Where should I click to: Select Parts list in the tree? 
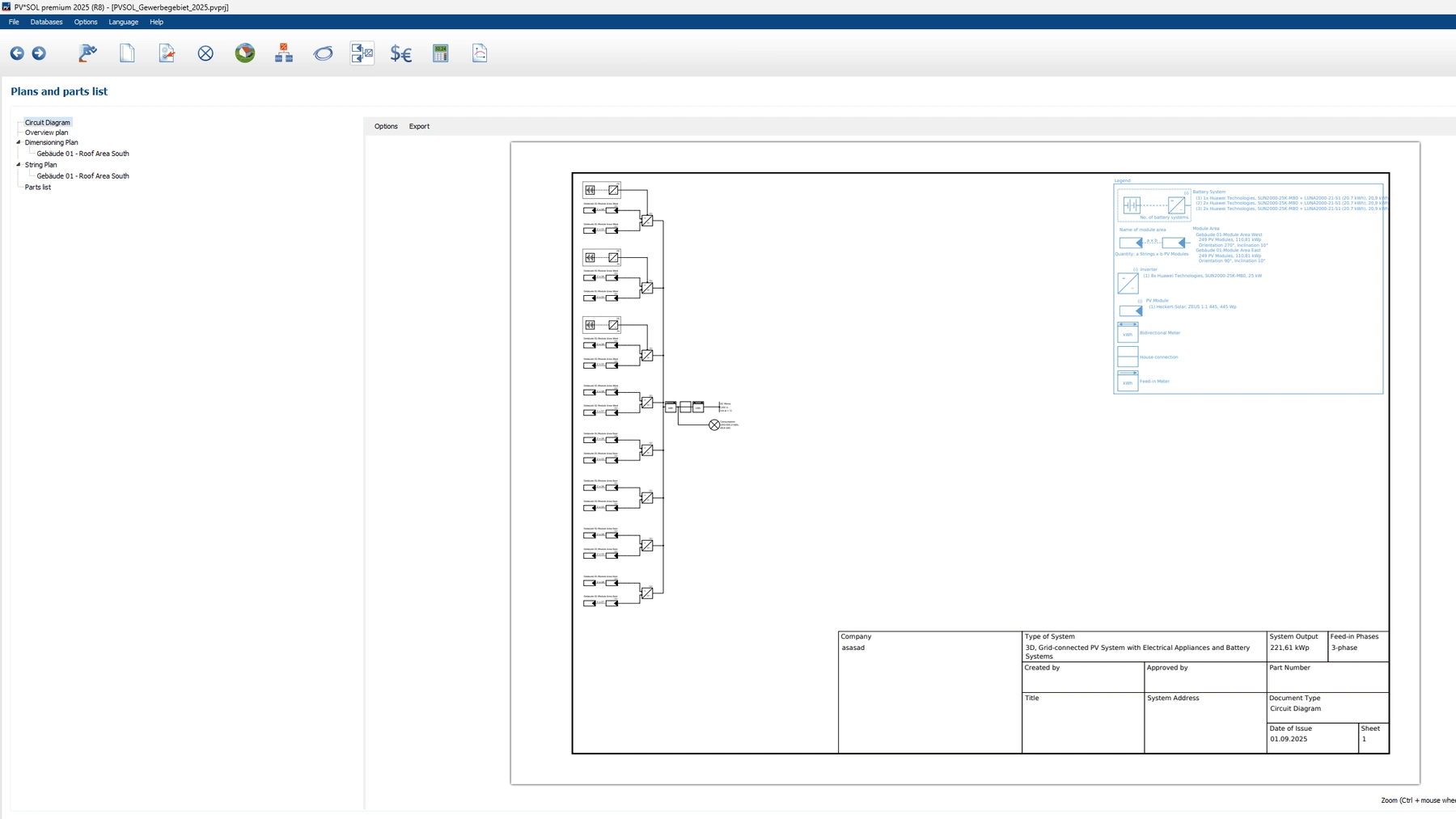(x=38, y=188)
